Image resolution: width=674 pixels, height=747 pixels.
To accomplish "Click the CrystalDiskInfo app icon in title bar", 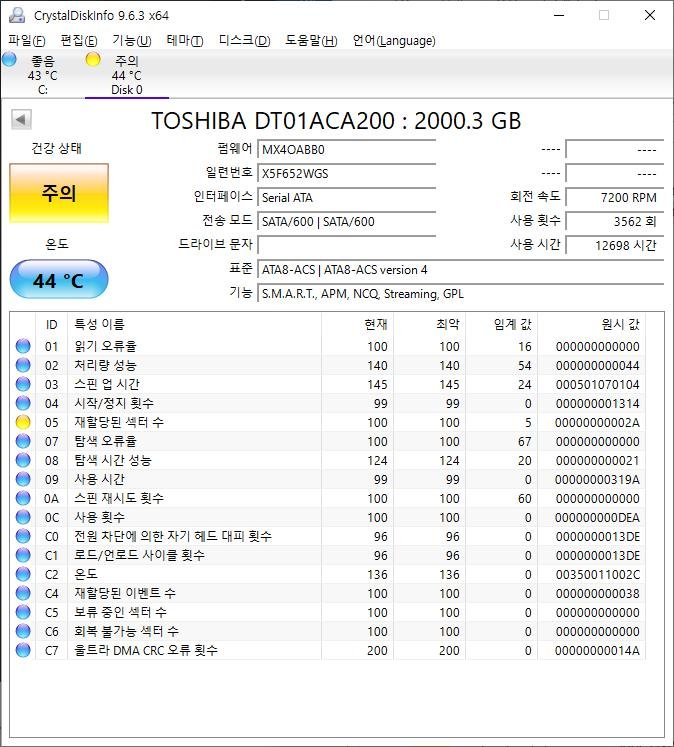I will pos(17,15).
